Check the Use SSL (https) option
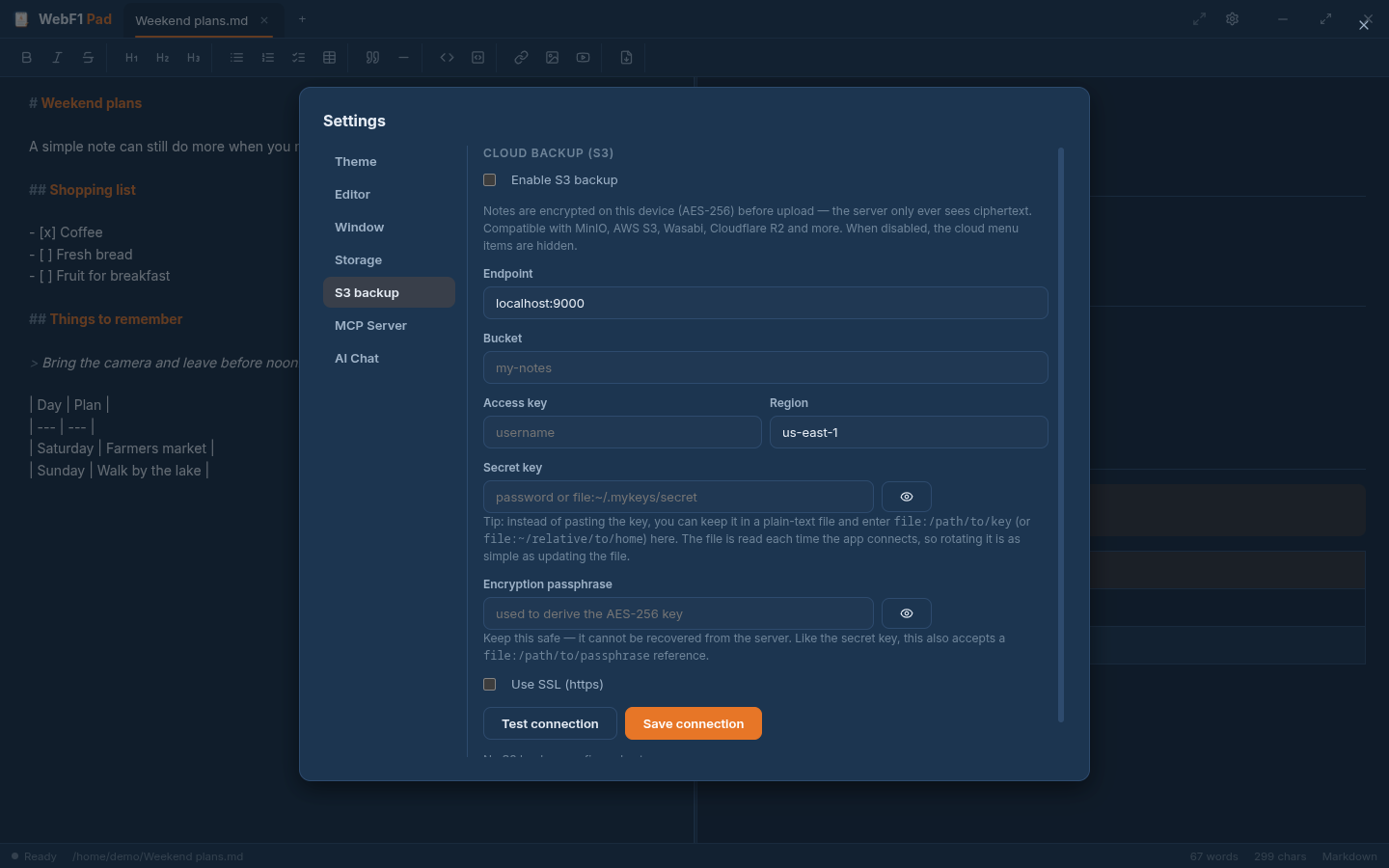This screenshot has width=1389, height=868. (490, 685)
